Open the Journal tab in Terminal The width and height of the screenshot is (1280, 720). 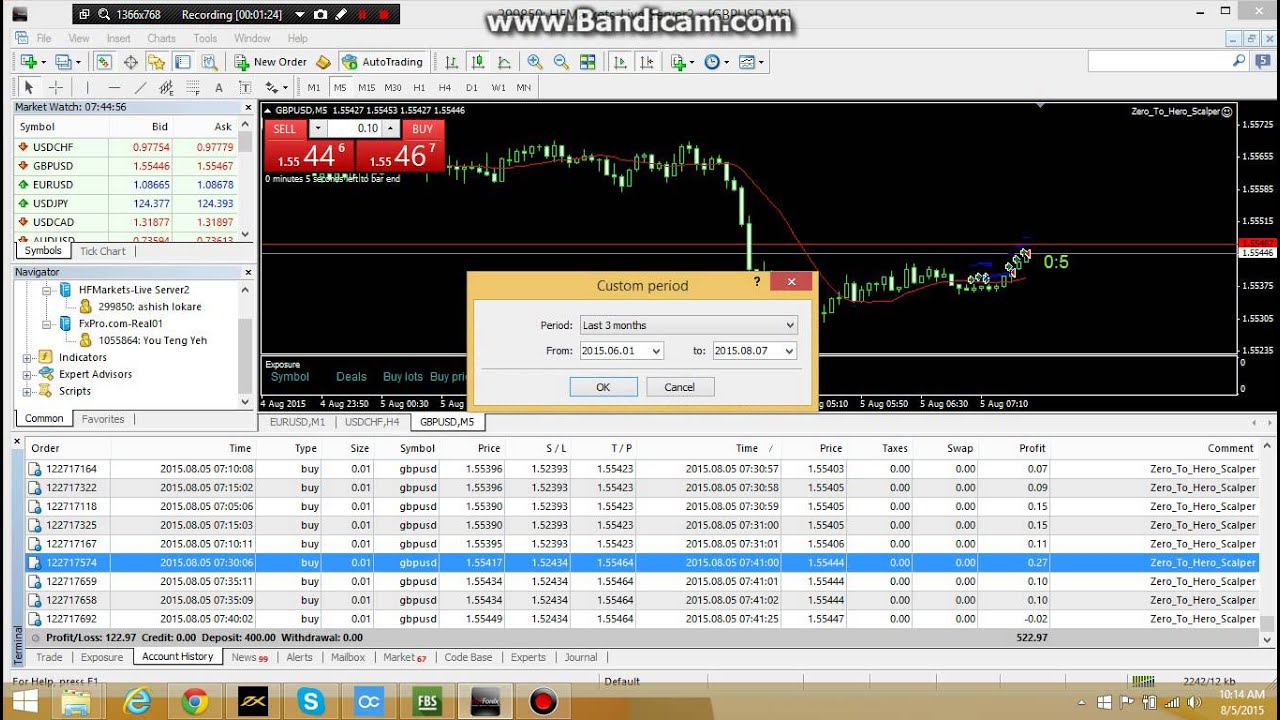tap(581, 657)
